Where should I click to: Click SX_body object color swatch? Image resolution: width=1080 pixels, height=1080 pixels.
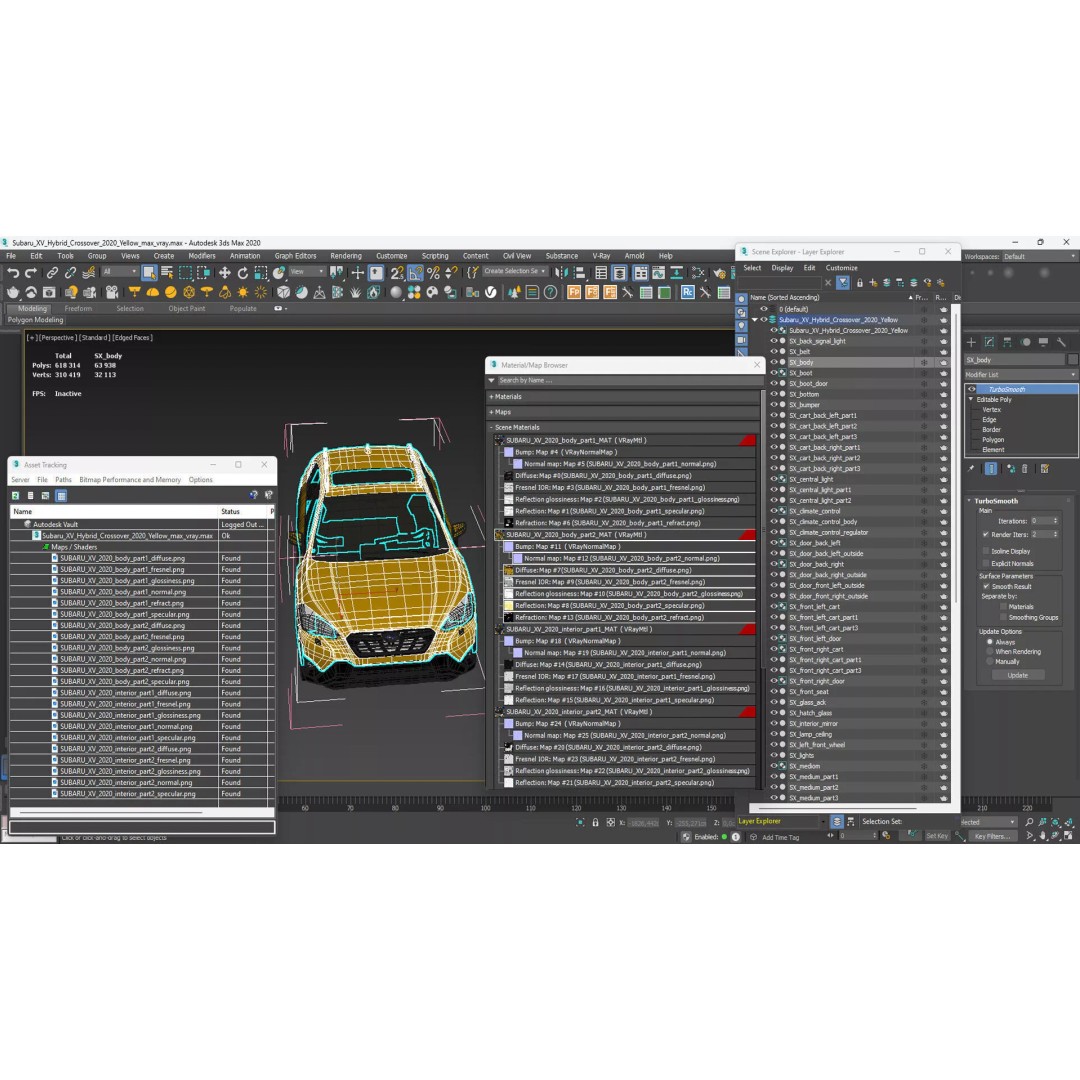tap(1072, 360)
